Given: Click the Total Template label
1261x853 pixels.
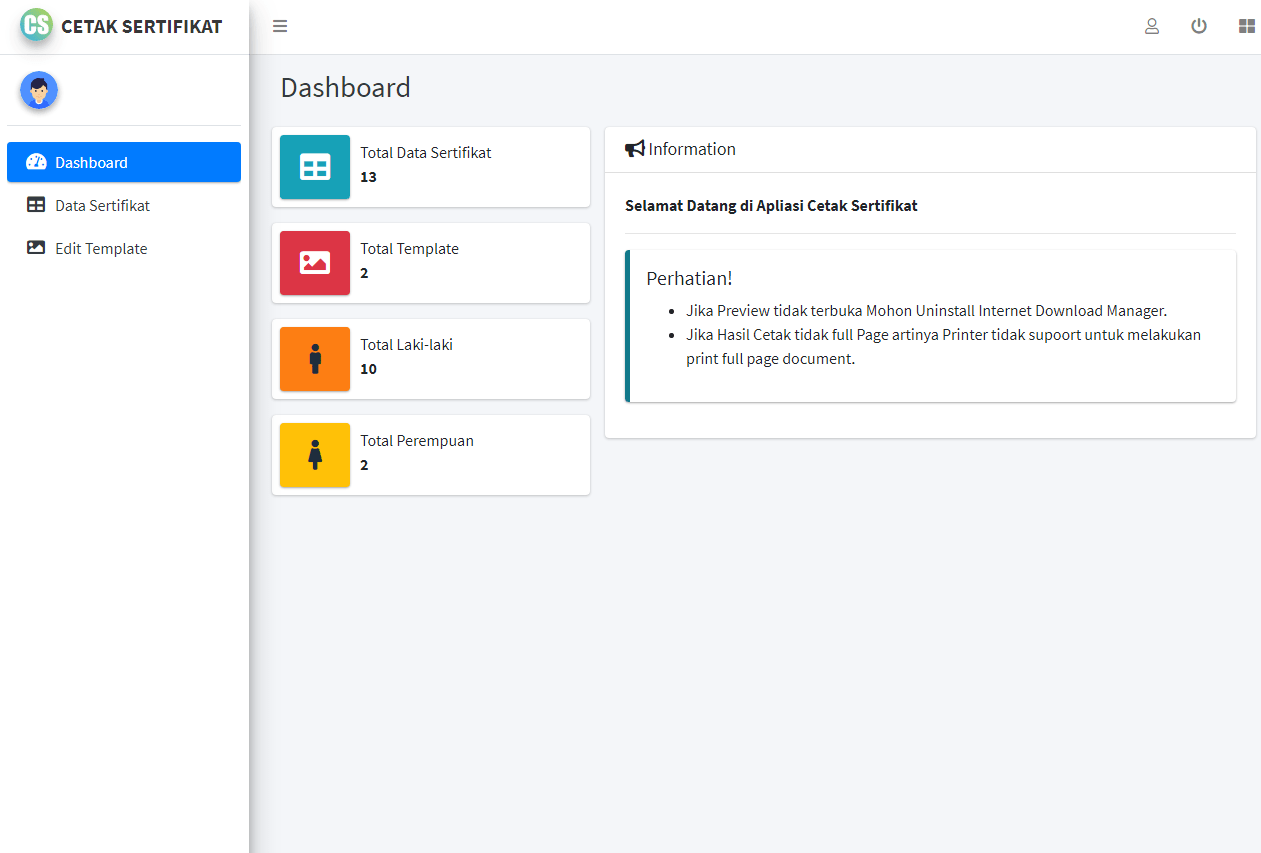Looking at the screenshot, I should 410,249.
